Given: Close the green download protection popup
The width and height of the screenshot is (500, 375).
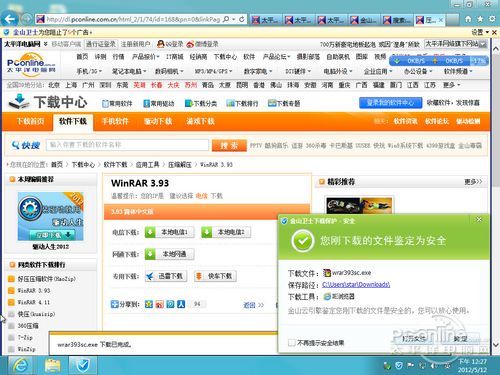Looking at the screenshot, I should pyautogui.click(x=479, y=219).
